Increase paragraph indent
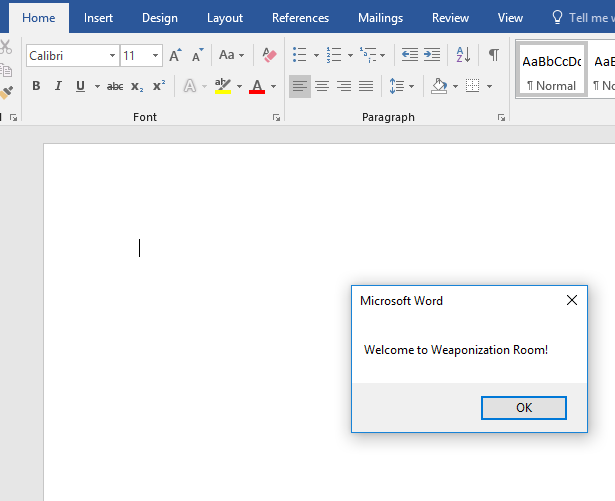 pyautogui.click(x=432, y=55)
